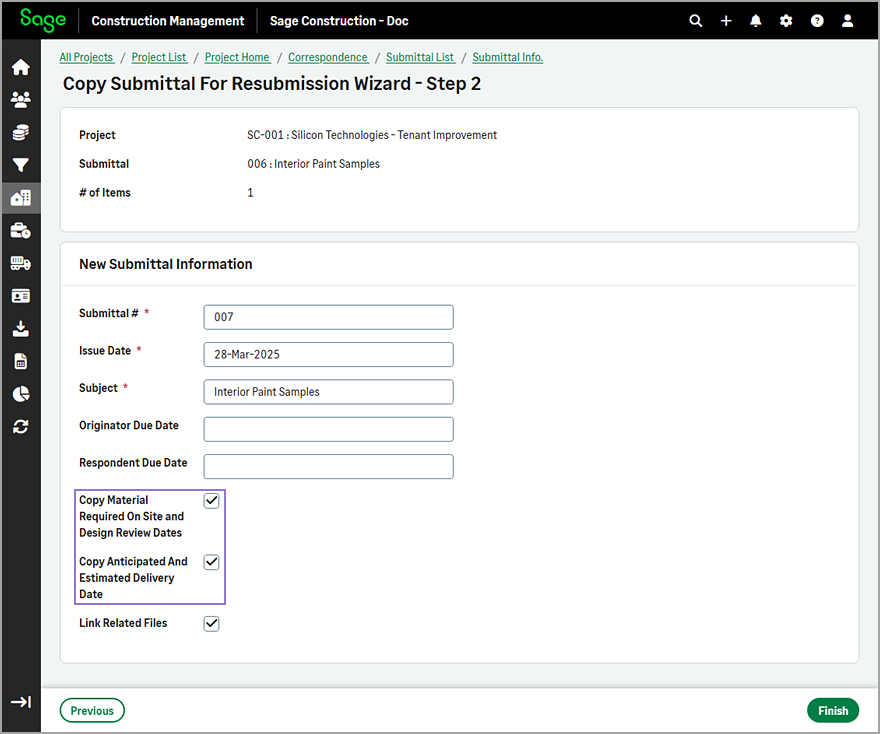Click the 'New Submittal Information' heading

coord(166,264)
